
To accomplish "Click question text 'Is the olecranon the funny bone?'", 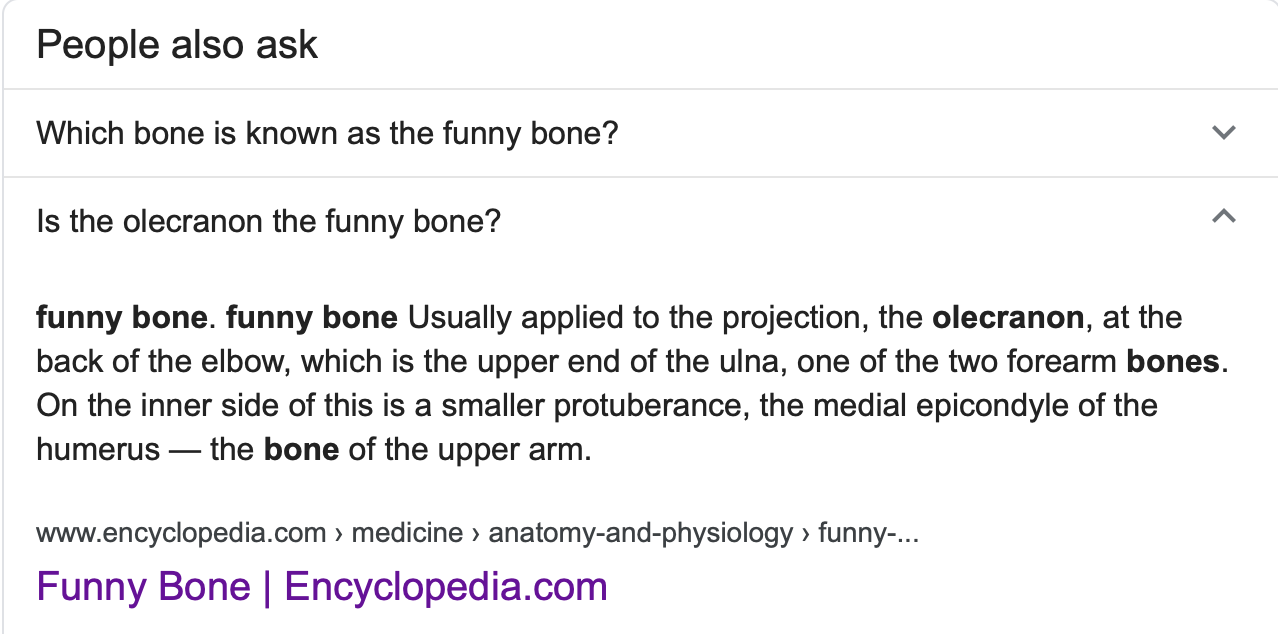I will [x=268, y=220].
